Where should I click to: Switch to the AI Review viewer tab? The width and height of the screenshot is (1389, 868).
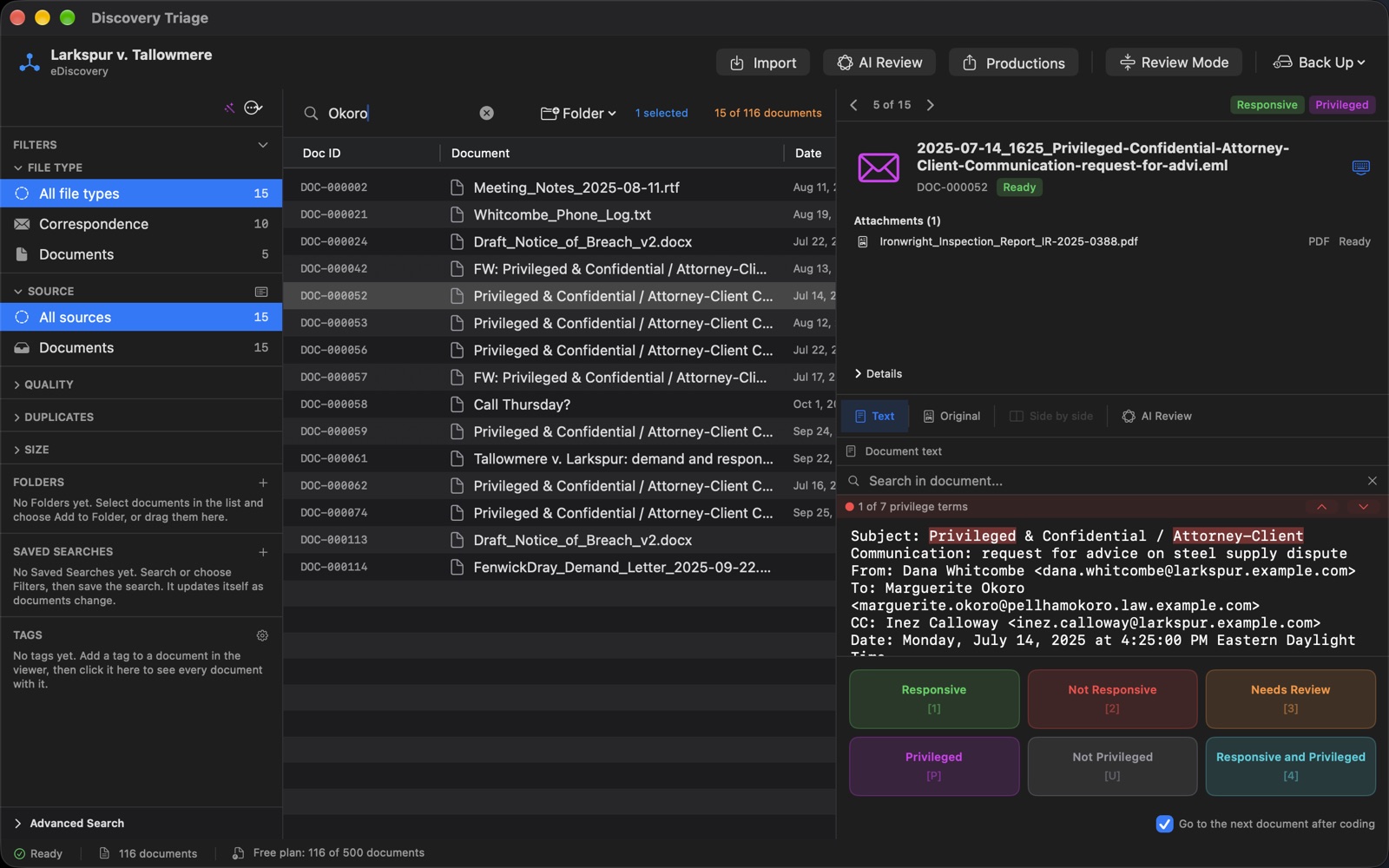coord(1156,417)
